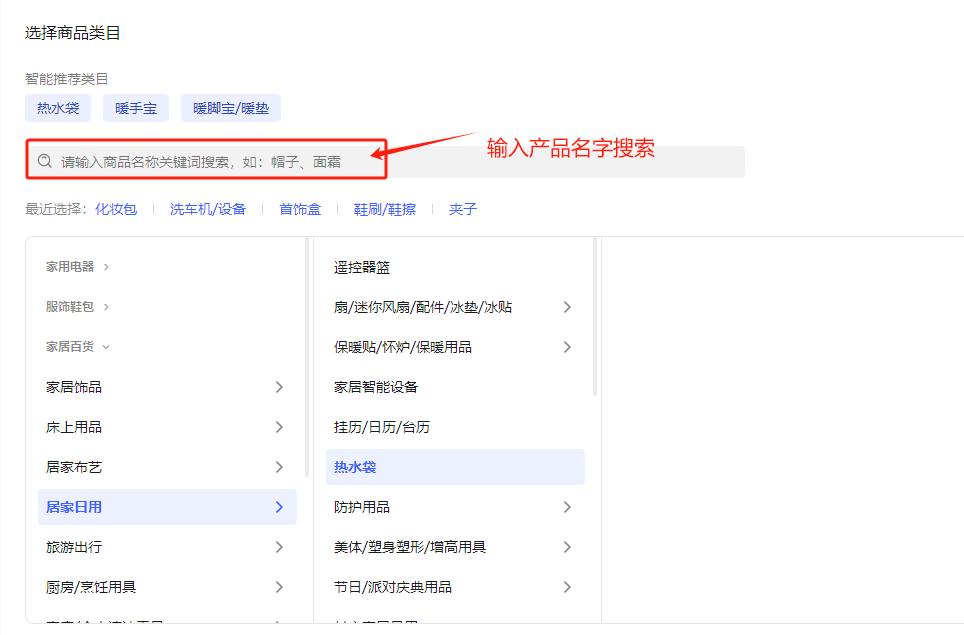The width and height of the screenshot is (964, 635).
Task: Open the 鞋刷/鞋擦 recent selection link
Action: pyautogui.click(x=384, y=209)
